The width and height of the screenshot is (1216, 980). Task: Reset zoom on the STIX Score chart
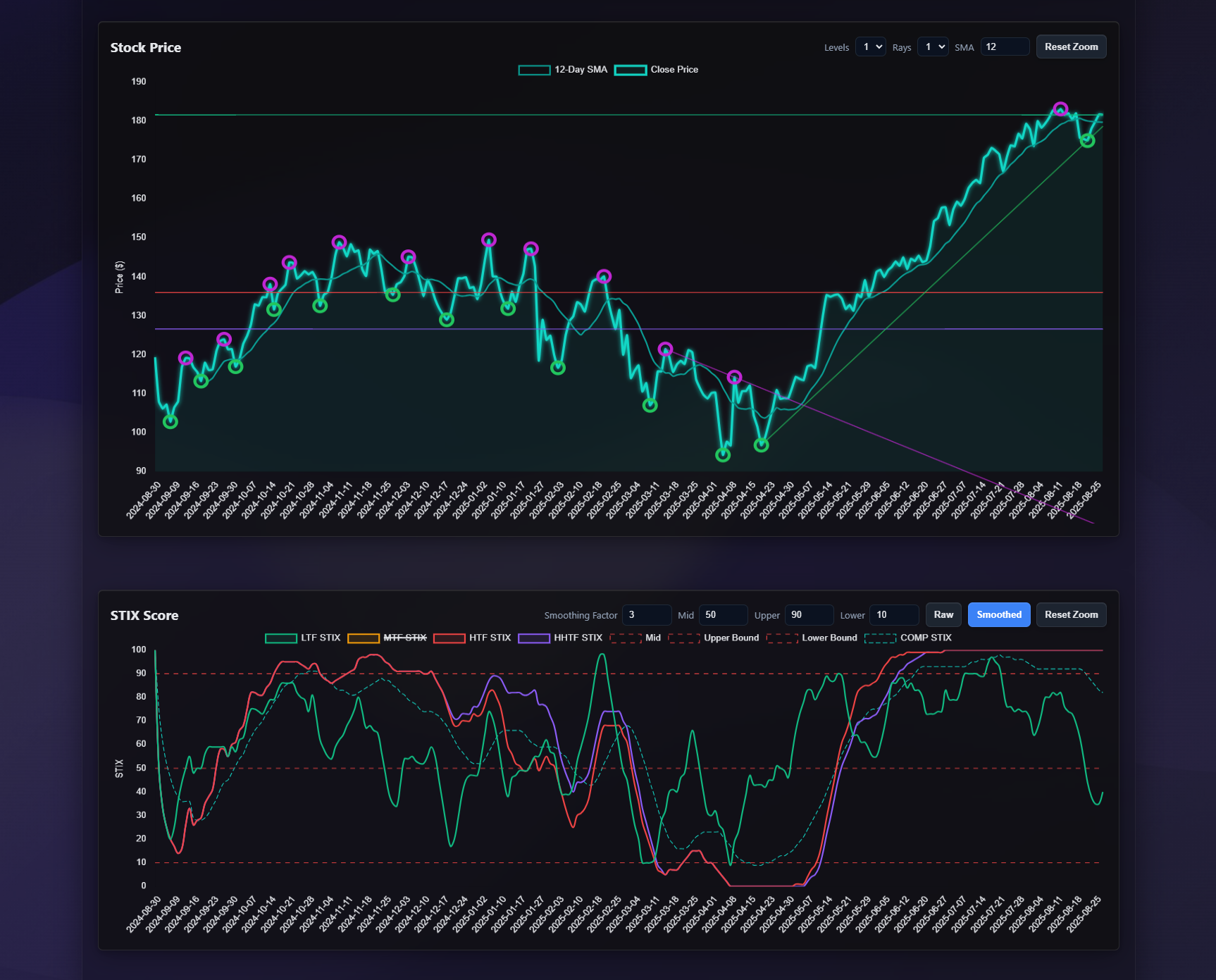[1071, 615]
